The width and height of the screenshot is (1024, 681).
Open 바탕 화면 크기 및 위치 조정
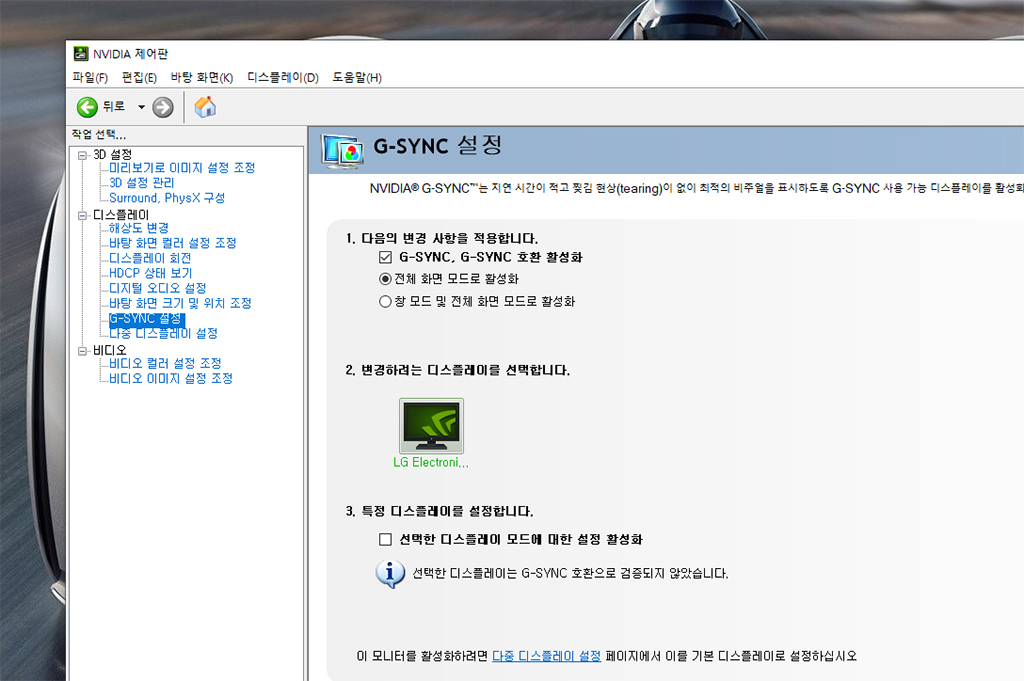[180, 303]
